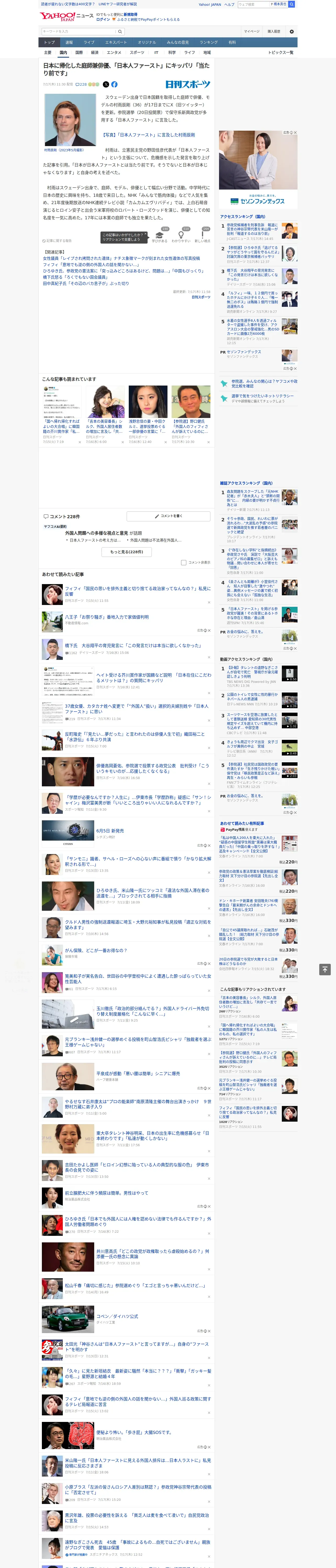Image resolution: width=336 pixels, height=1568 pixels.
Task: Click the comment count bubble showing 228
Action: [x=81, y=85]
